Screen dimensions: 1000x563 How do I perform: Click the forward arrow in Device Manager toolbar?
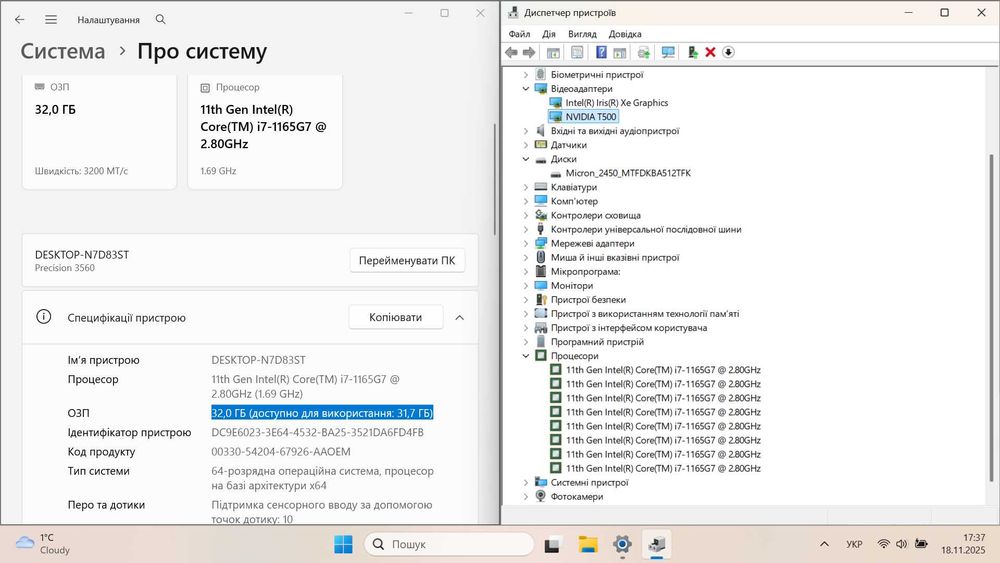pos(529,52)
